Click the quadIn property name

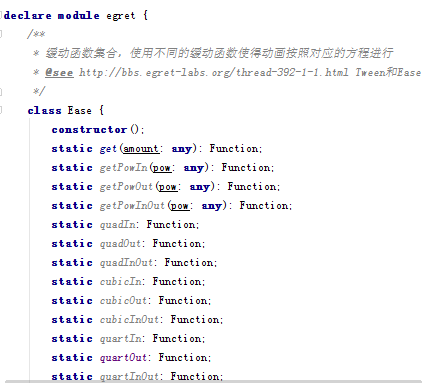click(118, 225)
